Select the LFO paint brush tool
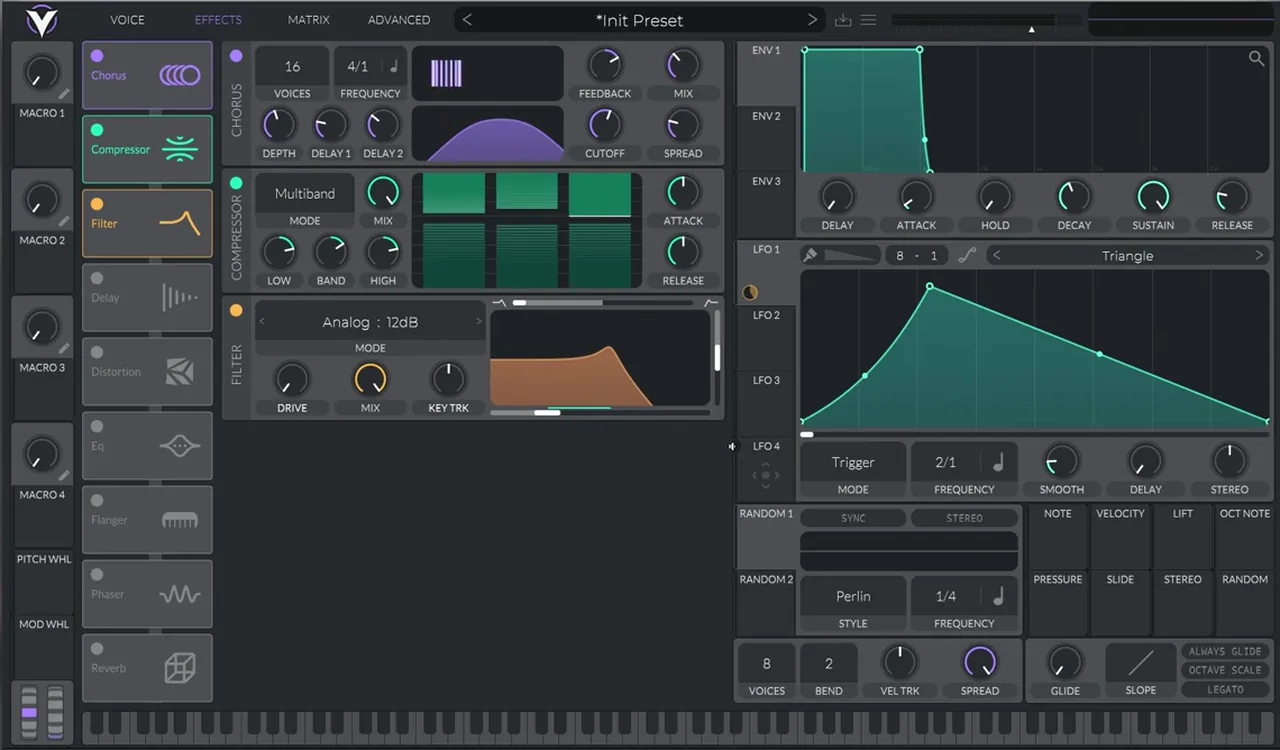 [x=810, y=256]
